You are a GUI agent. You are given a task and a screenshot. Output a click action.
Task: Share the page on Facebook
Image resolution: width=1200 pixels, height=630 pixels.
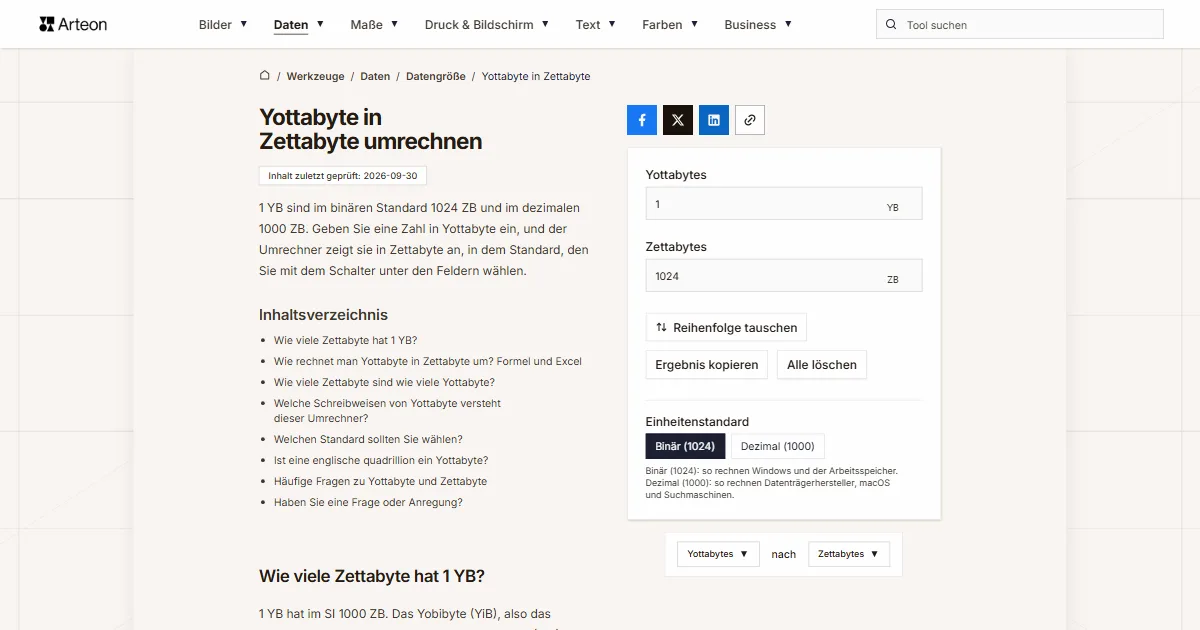[642, 120]
